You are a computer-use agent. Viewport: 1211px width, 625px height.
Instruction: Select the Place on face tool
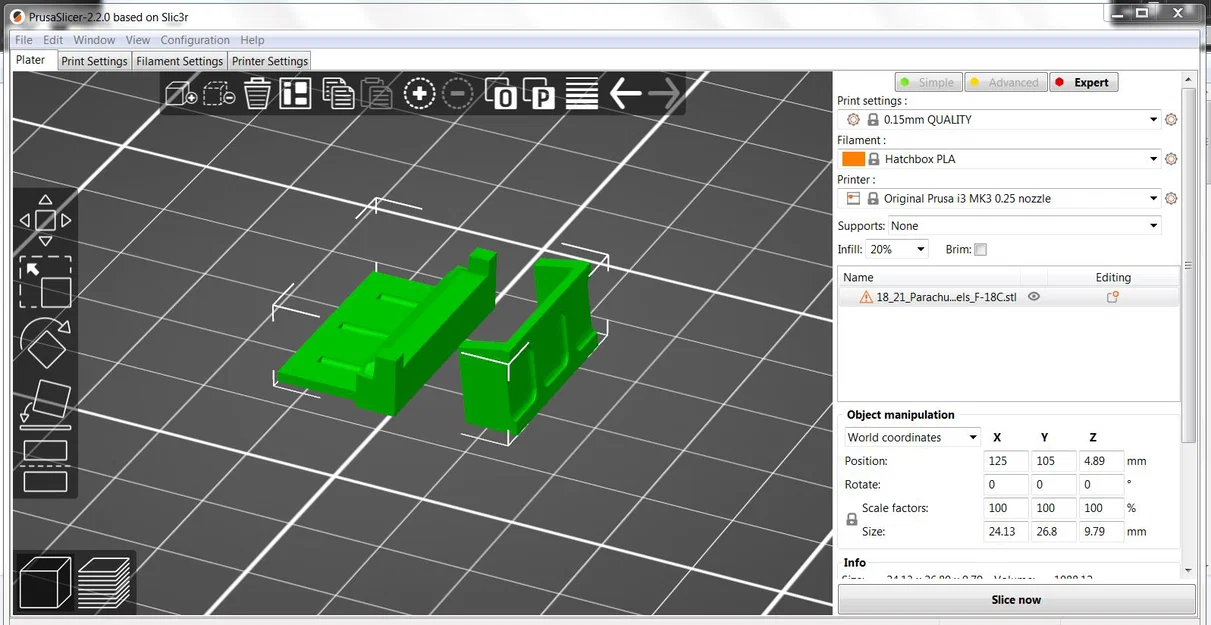pyautogui.click(x=45, y=404)
